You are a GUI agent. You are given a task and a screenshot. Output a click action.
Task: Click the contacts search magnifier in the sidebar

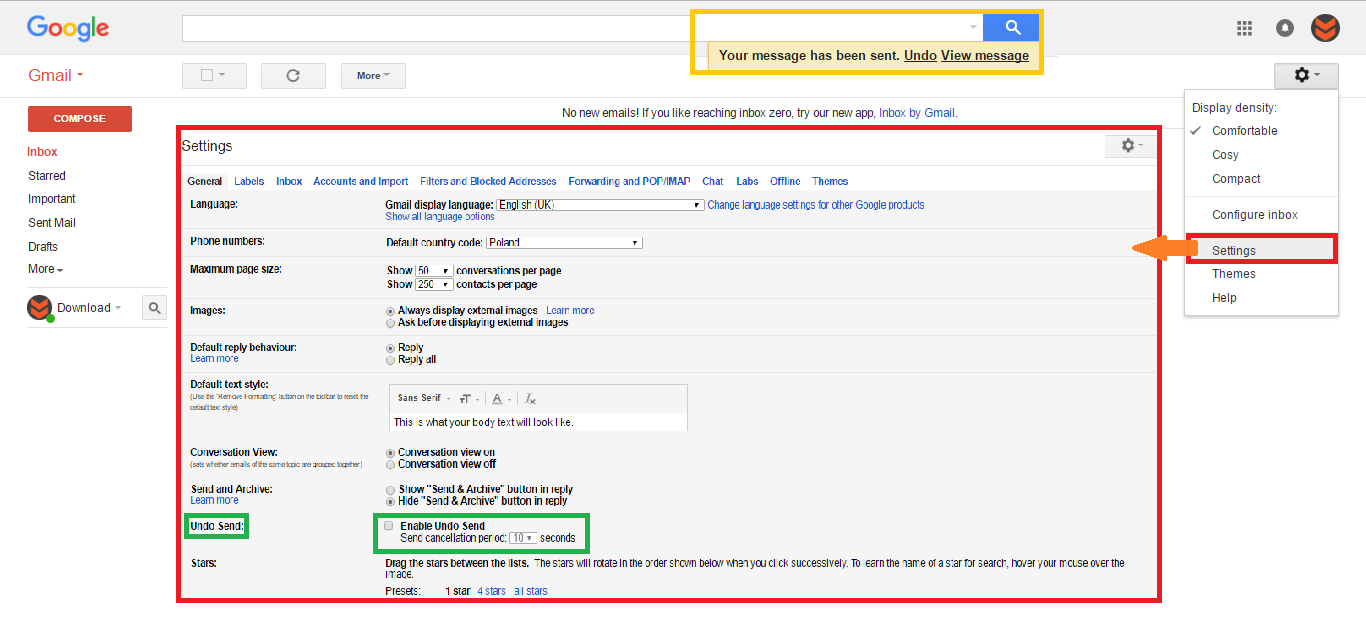click(x=154, y=308)
